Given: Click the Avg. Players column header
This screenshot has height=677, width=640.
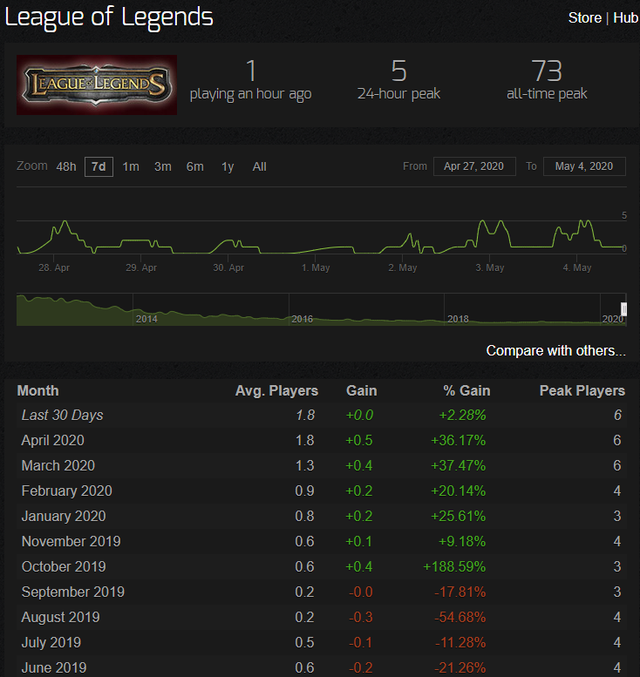Looking at the screenshot, I should pyautogui.click(x=276, y=391).
